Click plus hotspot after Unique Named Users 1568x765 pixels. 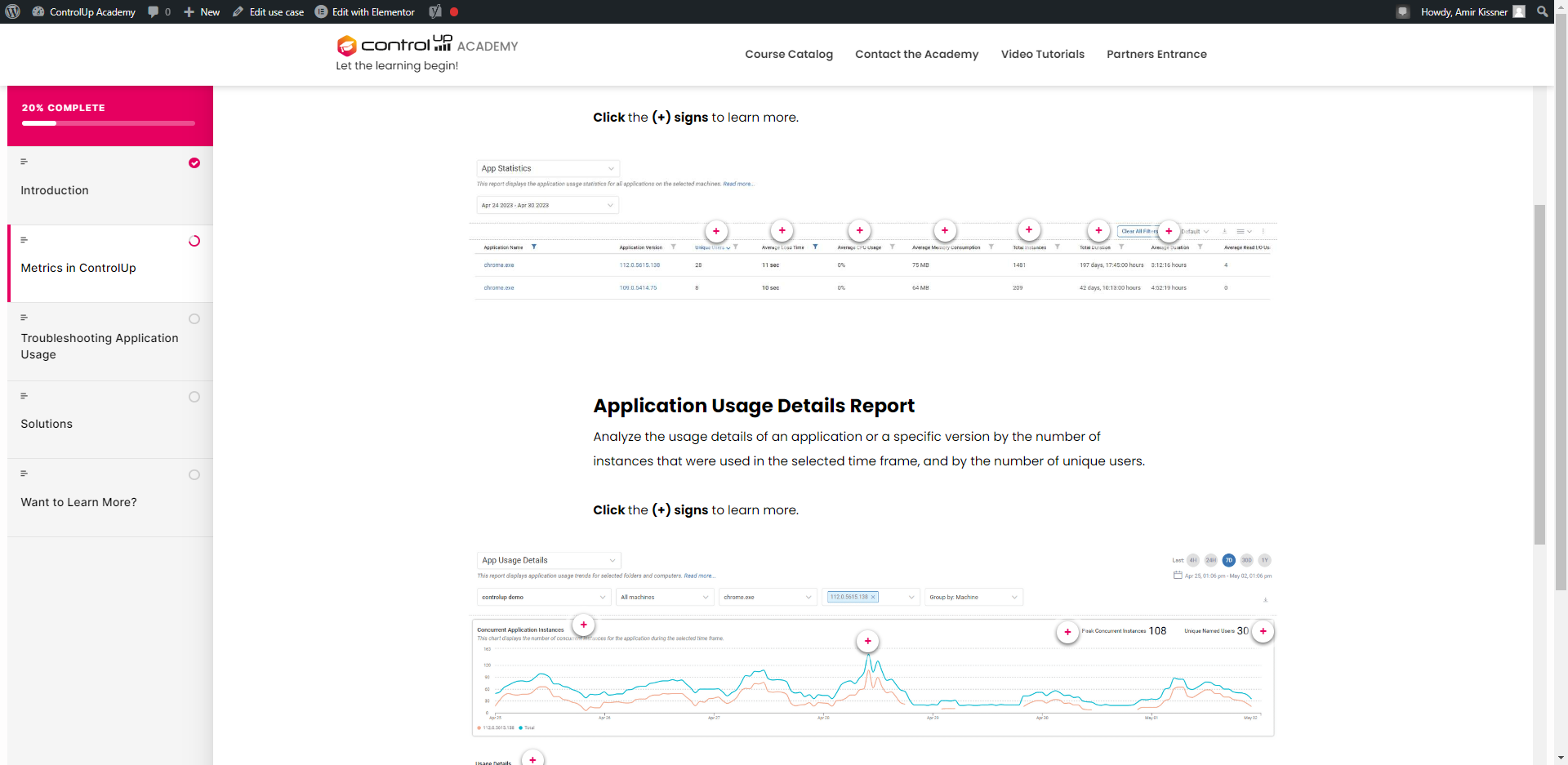(x=1263, y=631)
